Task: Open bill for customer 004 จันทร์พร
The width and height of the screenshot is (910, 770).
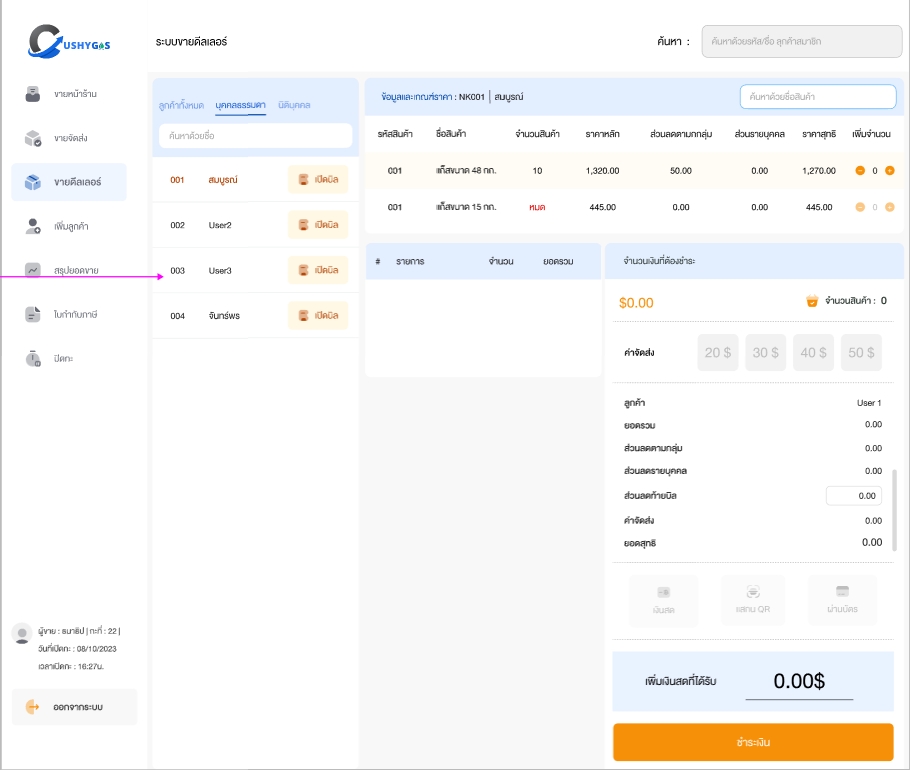Action: coord(318,315)
